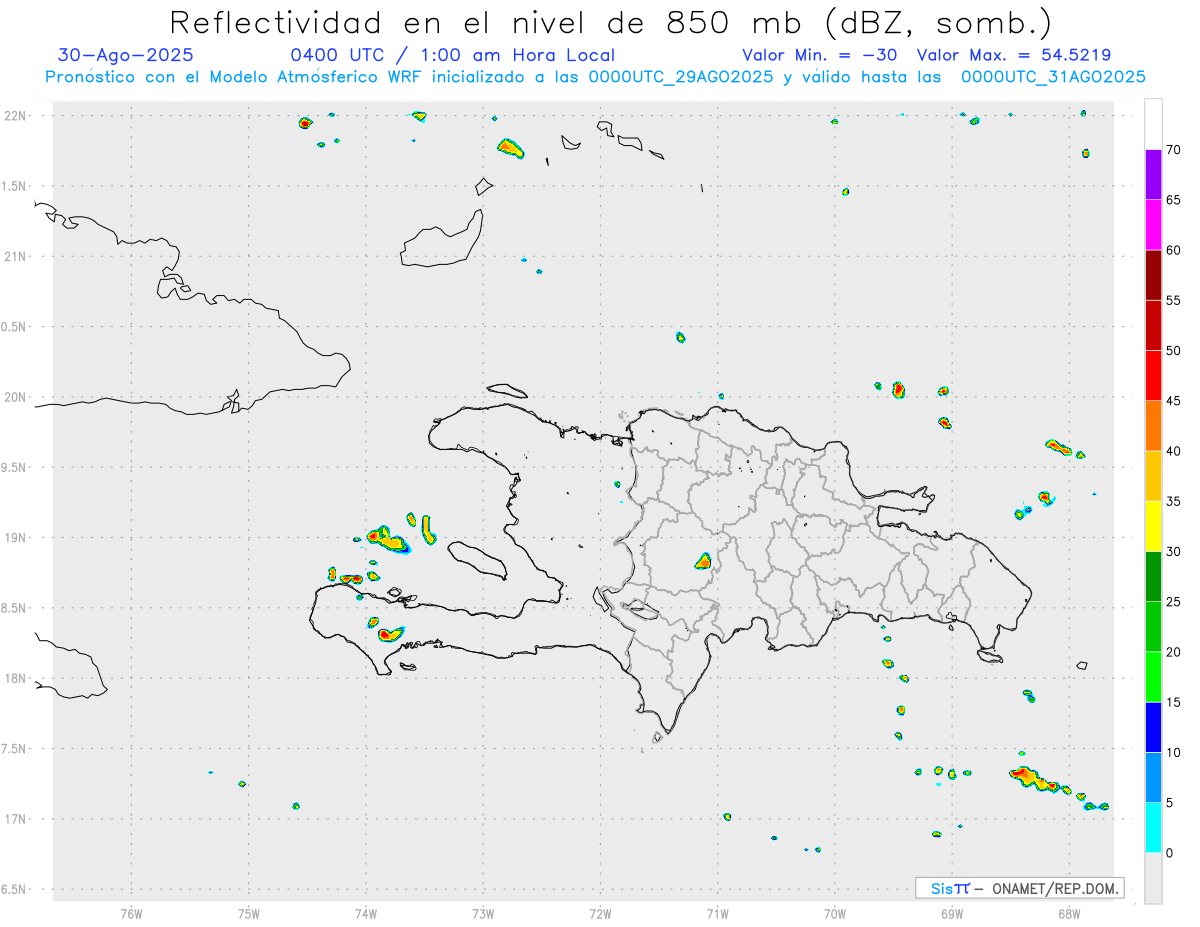Click the '68W' longitude label

click(x=1069, y=913)
